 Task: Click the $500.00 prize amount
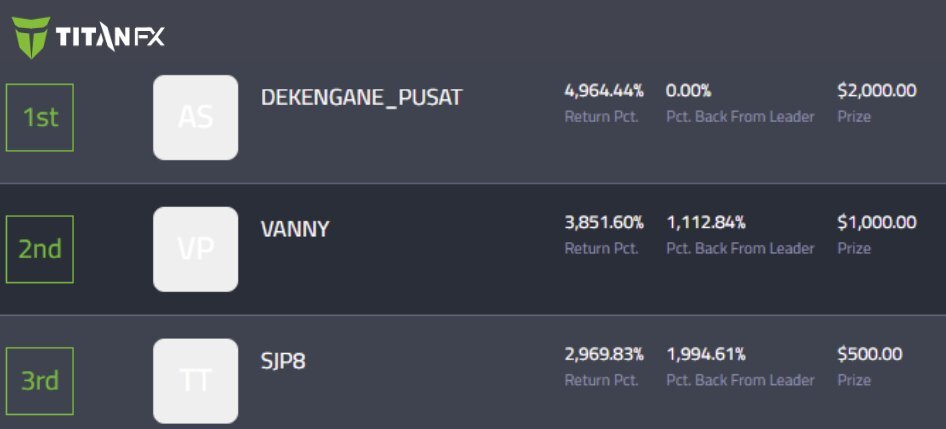[x=869, y=354]
